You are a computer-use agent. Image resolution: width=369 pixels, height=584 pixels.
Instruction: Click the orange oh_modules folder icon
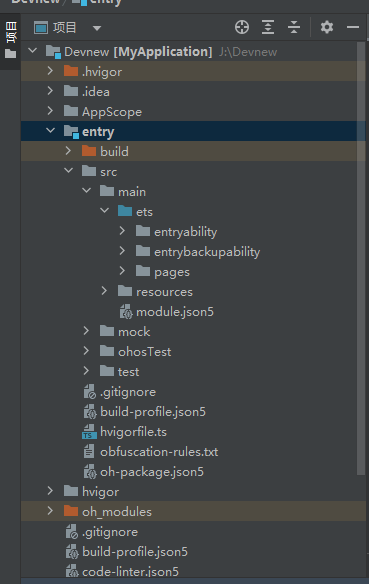[71, 511]
